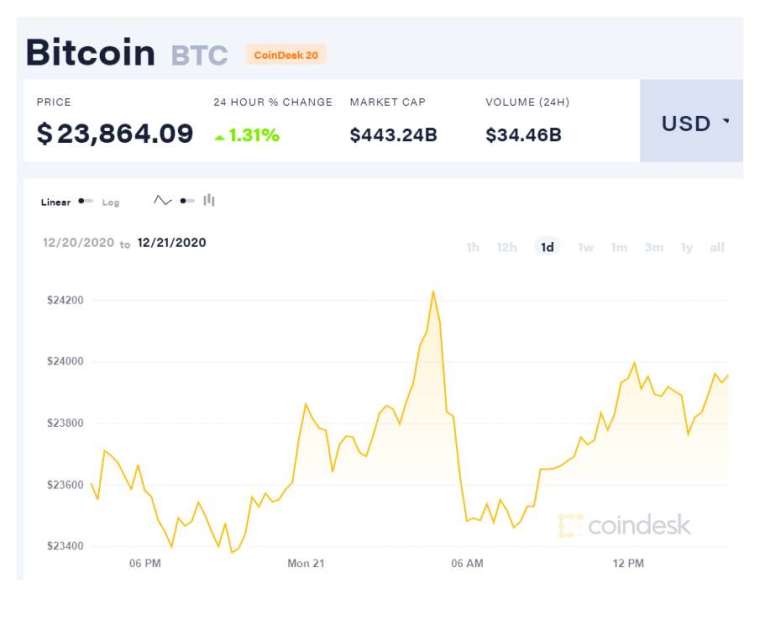This screenshot has height=631, width=760.
Task: Choose the Log scale label
Action: click(111, 203)
